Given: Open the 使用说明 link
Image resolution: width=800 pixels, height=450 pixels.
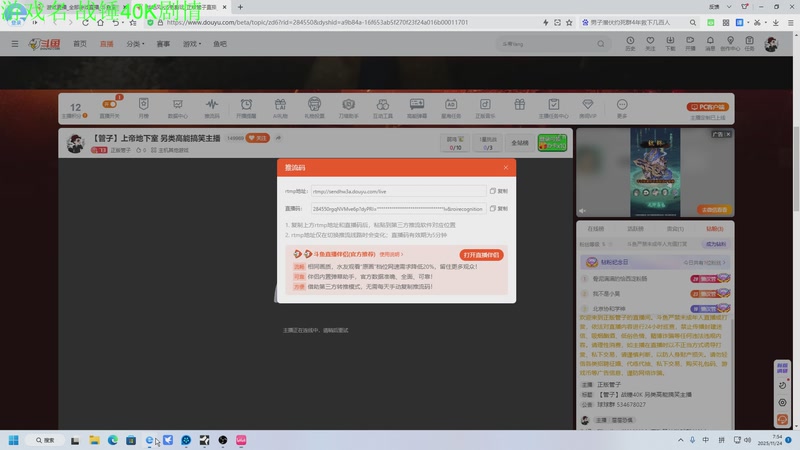Looking at the screenshot, I should [x=391, y=254].
